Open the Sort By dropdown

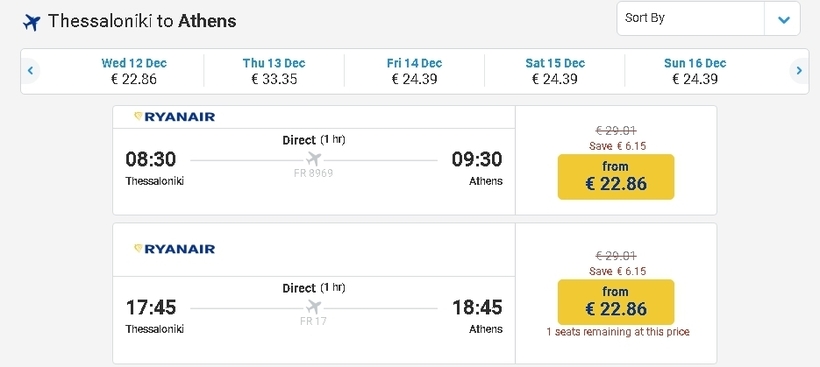coord(708,18)
